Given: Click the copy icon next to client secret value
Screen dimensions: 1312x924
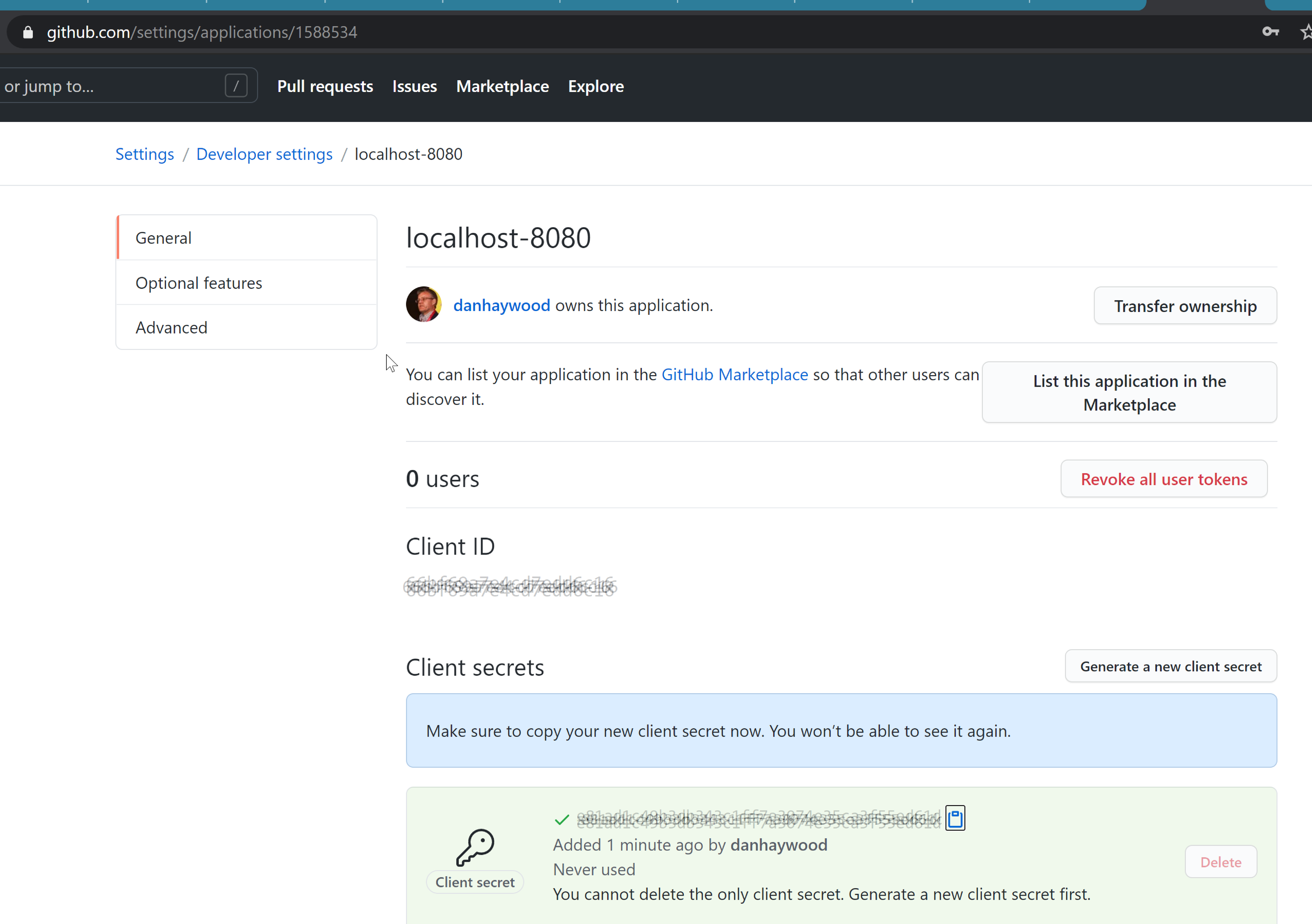Looking at the screenshot, I should pyautogui.click(x=955, y=818).
